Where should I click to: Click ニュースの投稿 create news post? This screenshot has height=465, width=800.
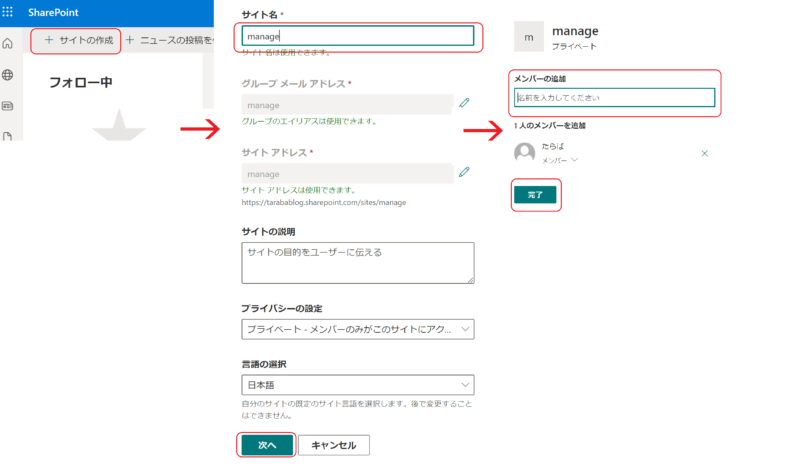tap(170, 40)
